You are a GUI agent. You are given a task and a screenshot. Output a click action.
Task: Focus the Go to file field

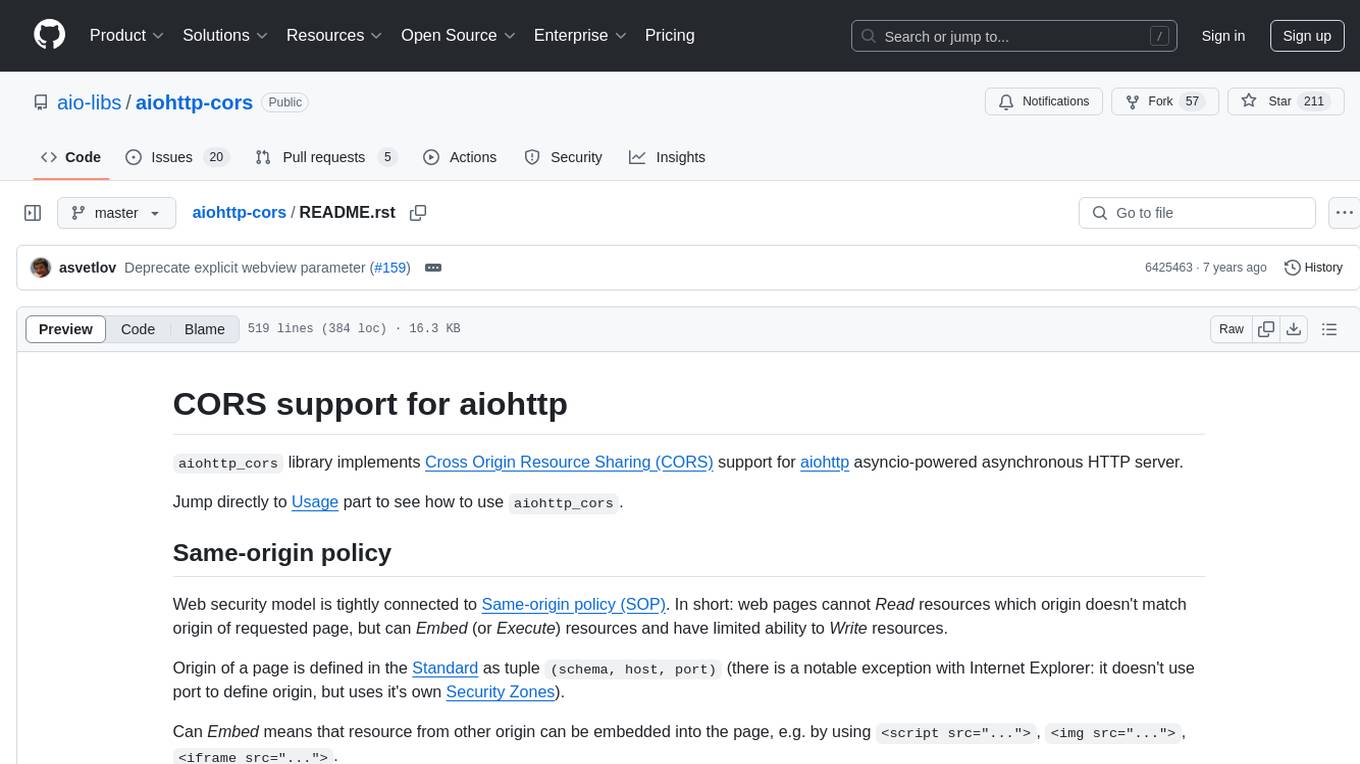click(1197, 213)
